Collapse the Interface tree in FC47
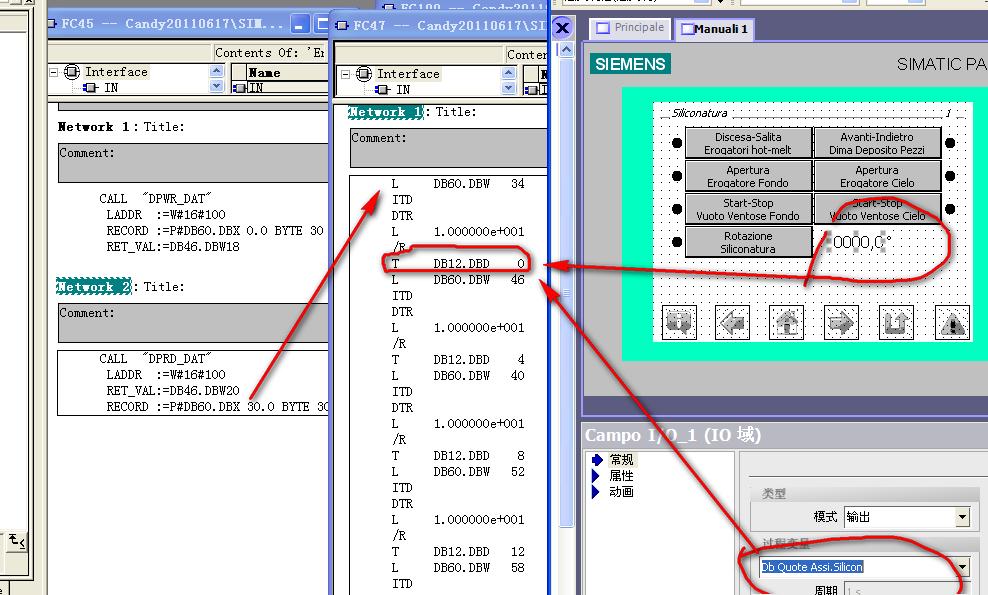Viewport: 988px width, 595px height. [345, 74]
